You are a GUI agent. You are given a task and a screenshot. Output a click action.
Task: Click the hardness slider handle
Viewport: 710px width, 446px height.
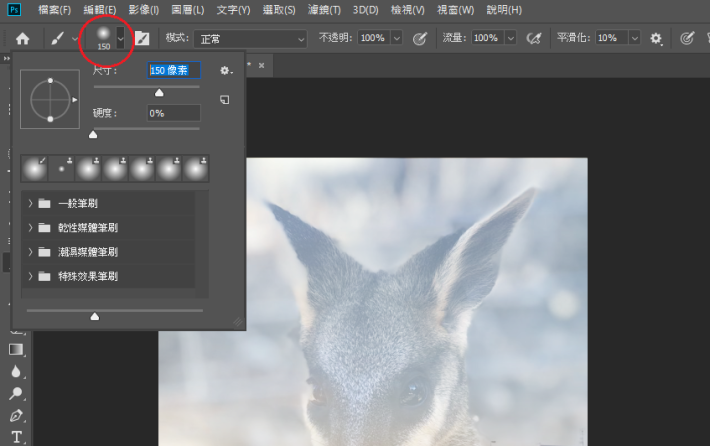pos(93,134)
